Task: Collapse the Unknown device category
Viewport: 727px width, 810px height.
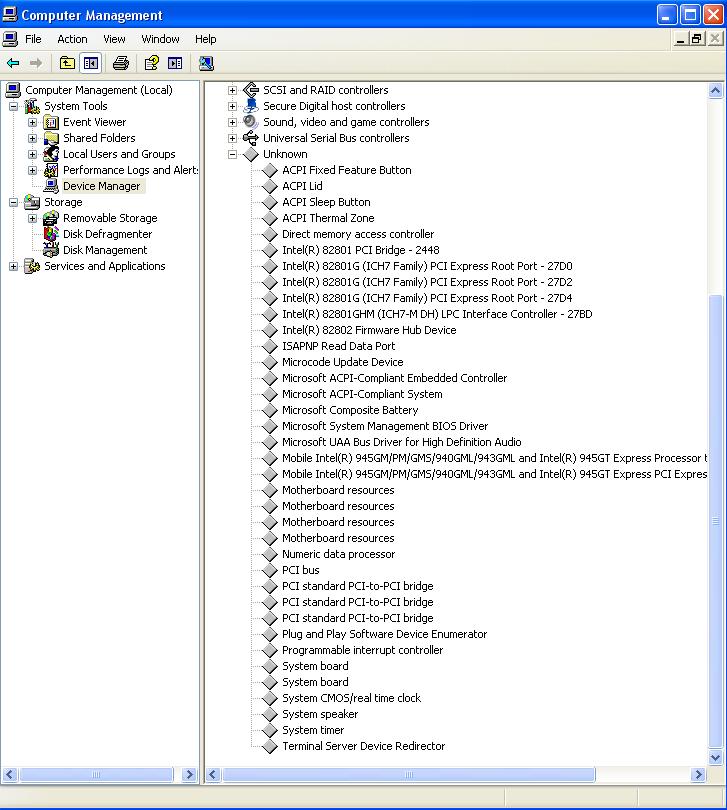Action: tap(233, 154)
